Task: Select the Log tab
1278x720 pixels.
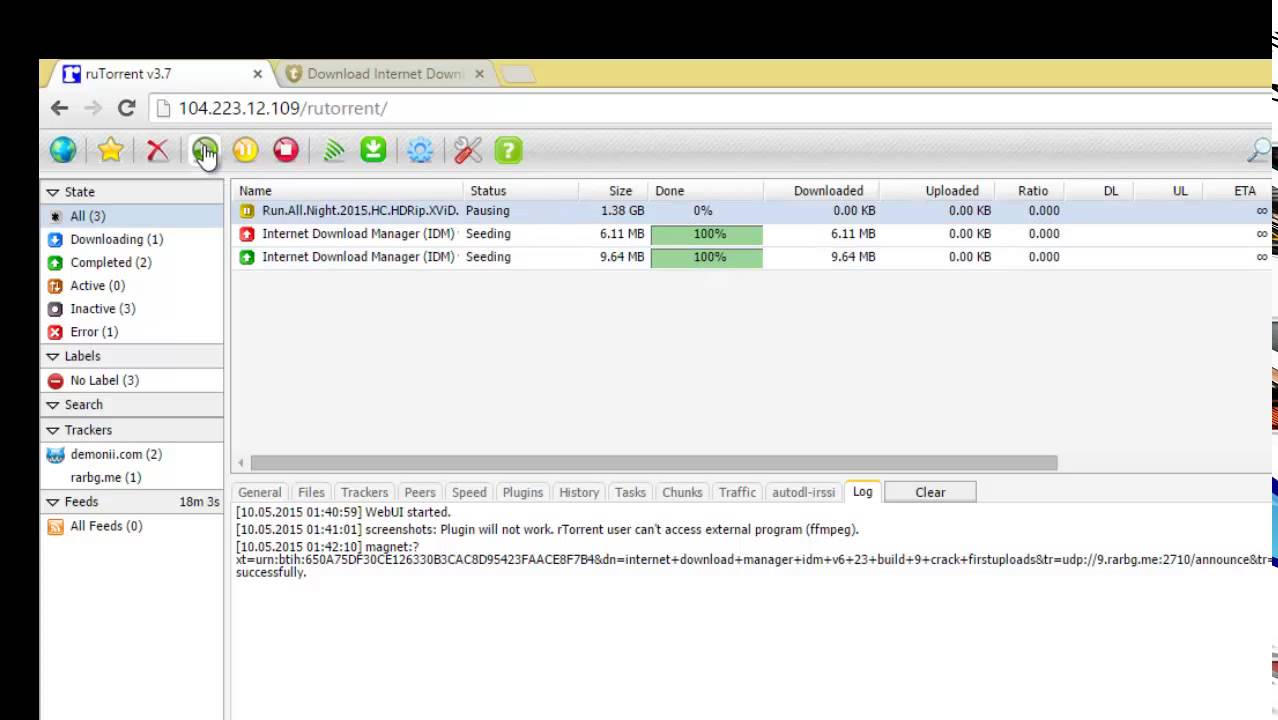Action: (862, 492)
